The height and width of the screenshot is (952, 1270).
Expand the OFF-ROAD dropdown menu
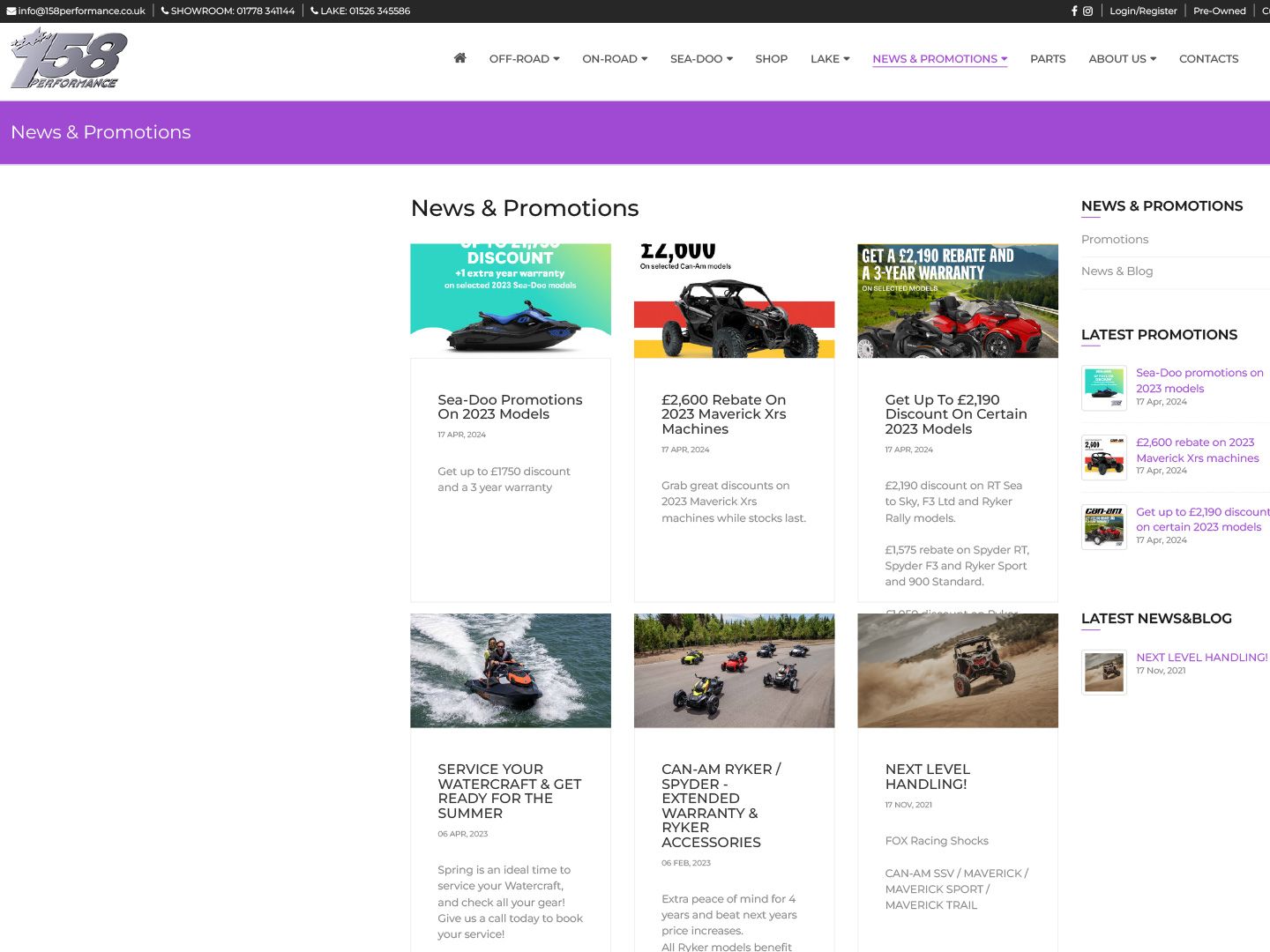(x=524, y=59)
